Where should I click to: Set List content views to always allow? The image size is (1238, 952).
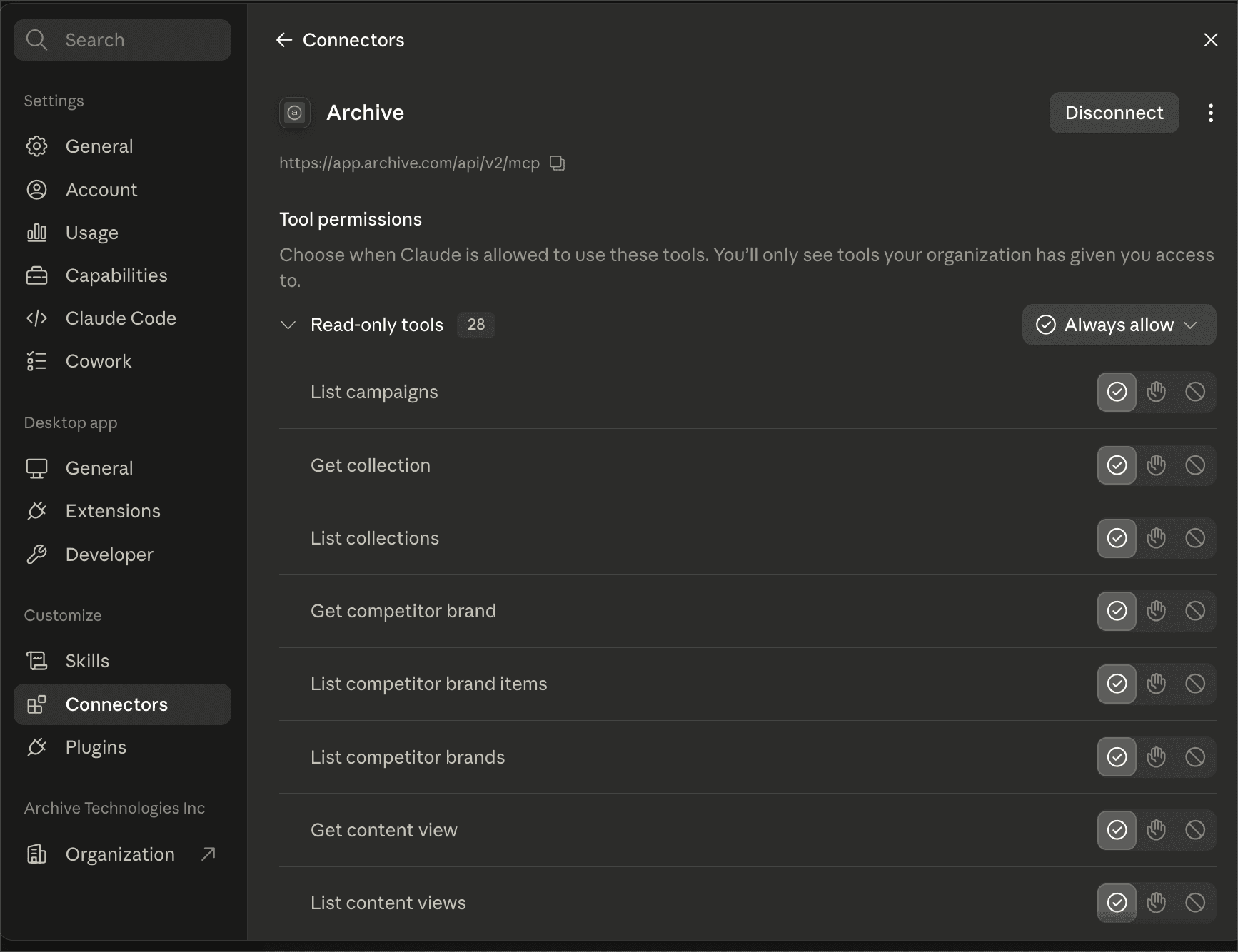[1117, 903]
